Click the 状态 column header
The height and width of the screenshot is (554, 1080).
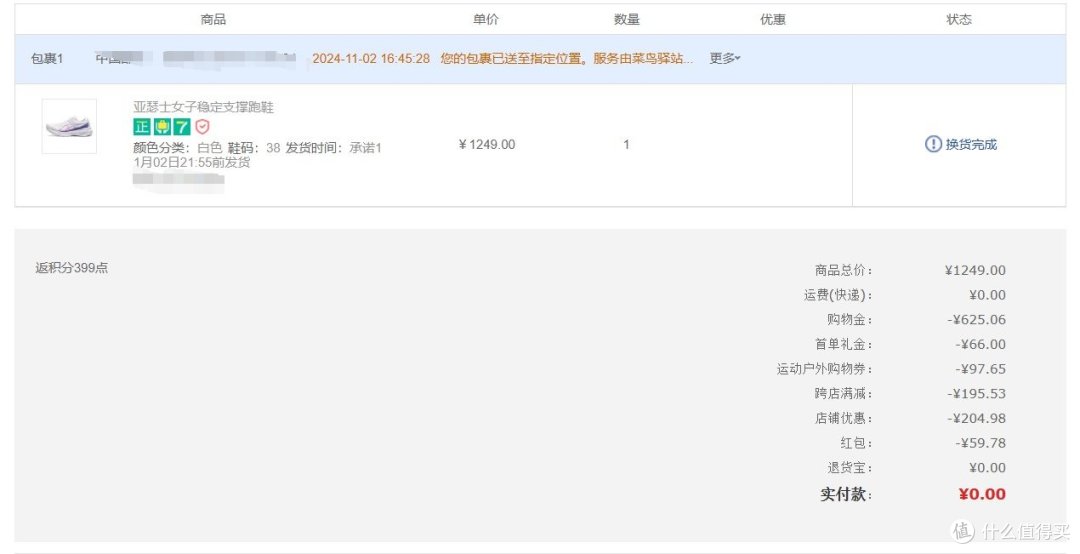pos(959,19)
